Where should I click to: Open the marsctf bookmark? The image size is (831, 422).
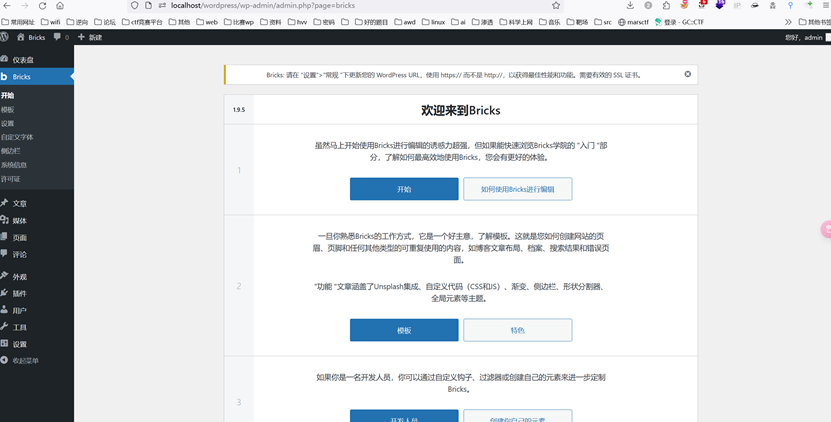[x=633, y=22]
